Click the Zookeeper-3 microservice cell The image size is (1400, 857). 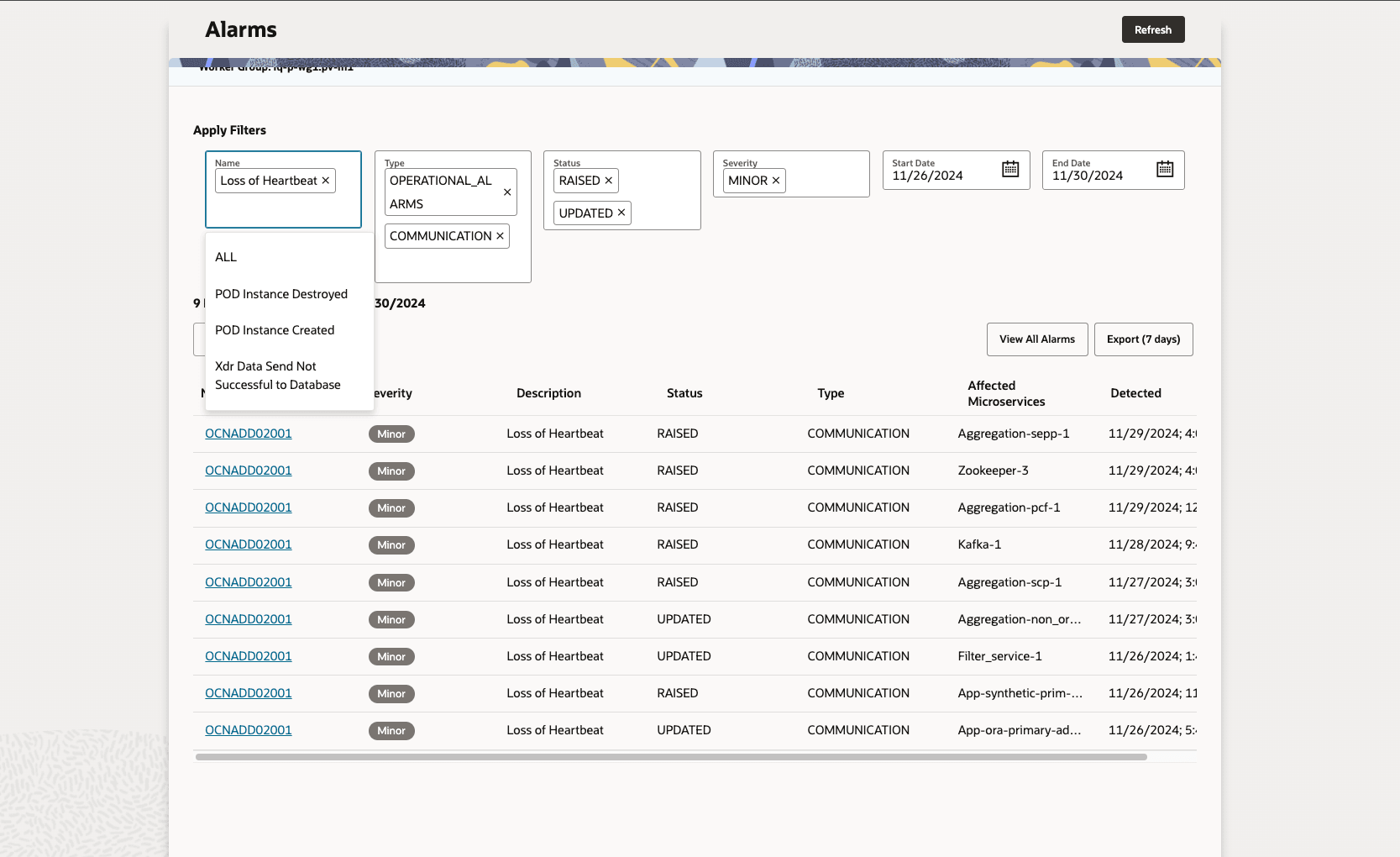pyautogui.click(x=994, y=471)
